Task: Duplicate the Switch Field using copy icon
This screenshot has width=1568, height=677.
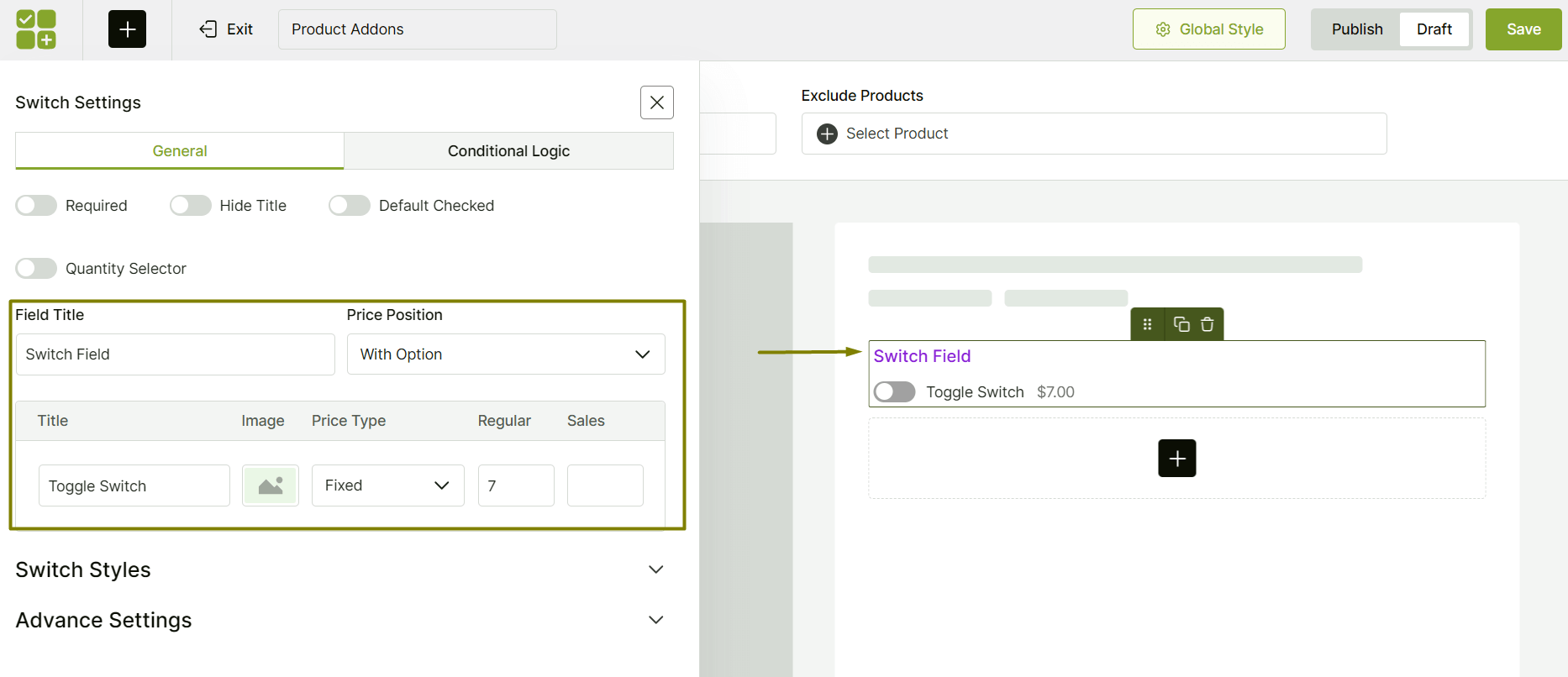Action: point(1181,324)
